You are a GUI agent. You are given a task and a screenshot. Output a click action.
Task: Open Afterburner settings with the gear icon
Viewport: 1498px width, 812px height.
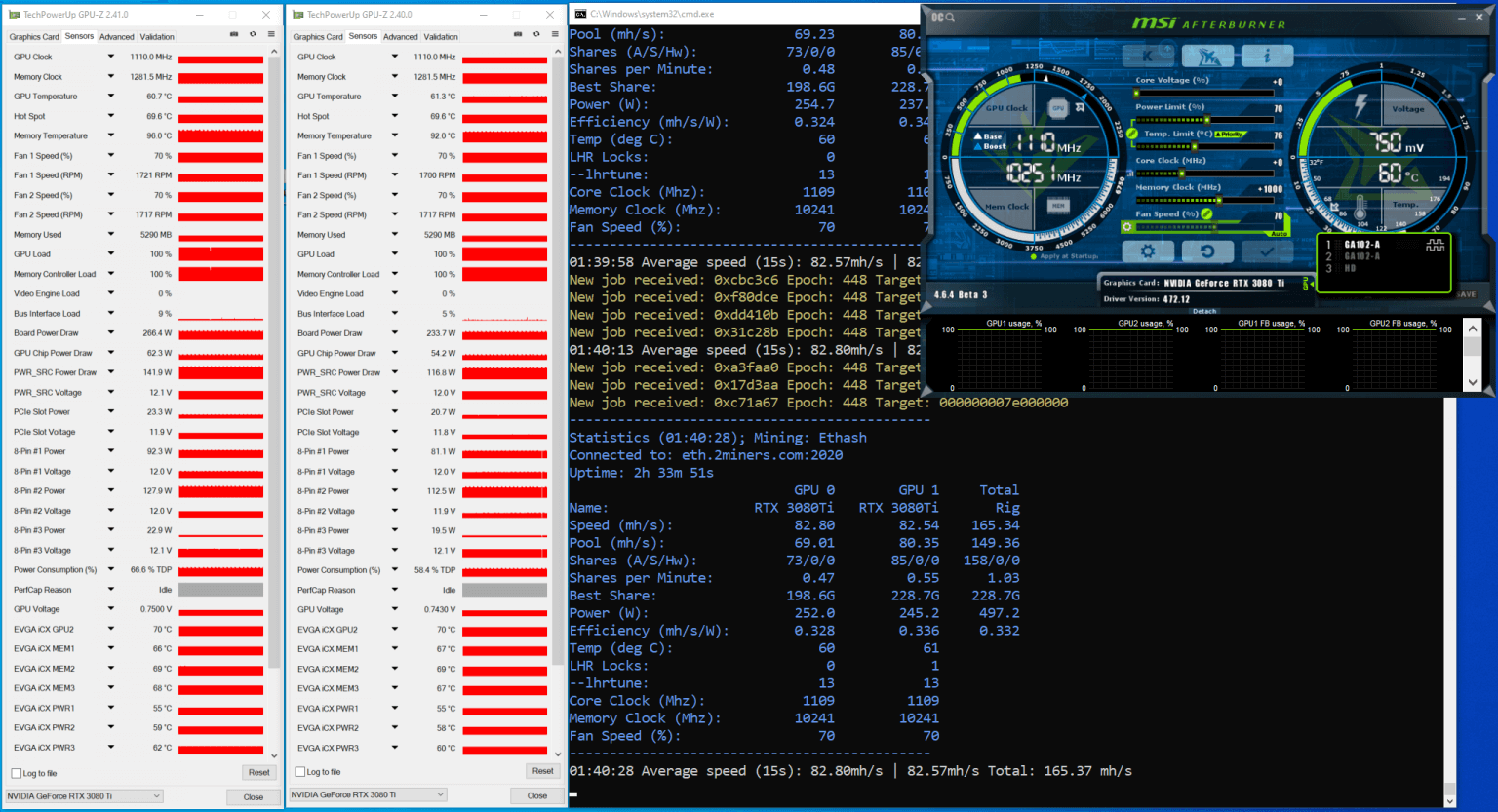tap(1149, 251)
